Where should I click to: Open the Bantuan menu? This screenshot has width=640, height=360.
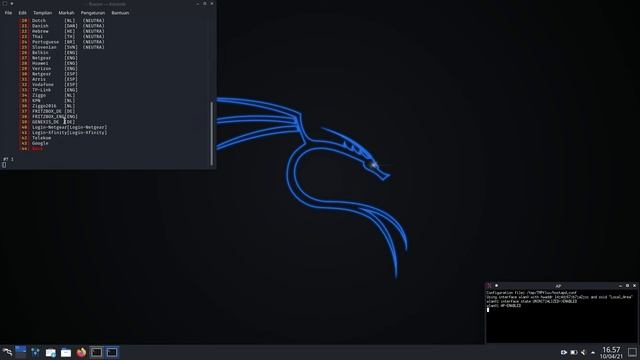pos(120,13)
